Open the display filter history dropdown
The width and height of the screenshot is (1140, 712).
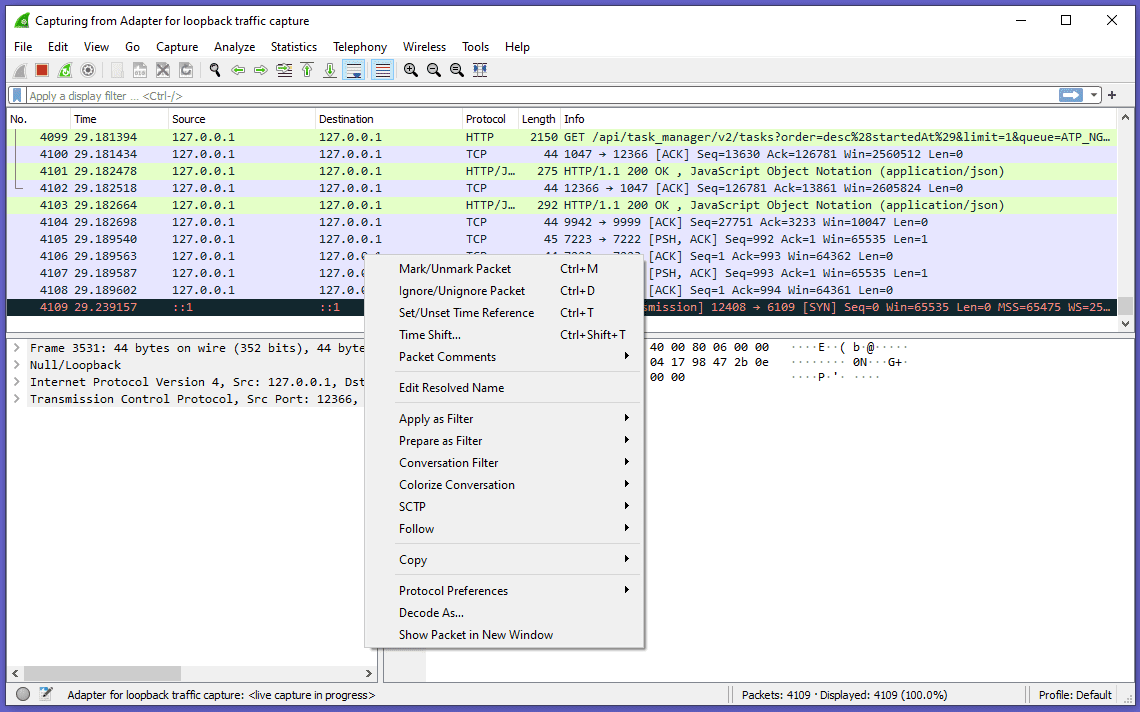pyautogui.click(x=1095, y=96)
